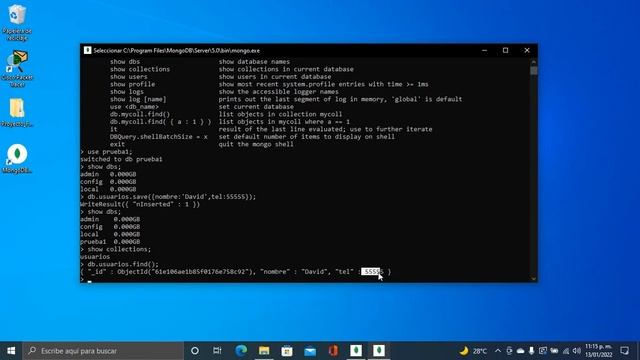
Task: Click the scrollbar up arrow in console
Action: point(533,62)
